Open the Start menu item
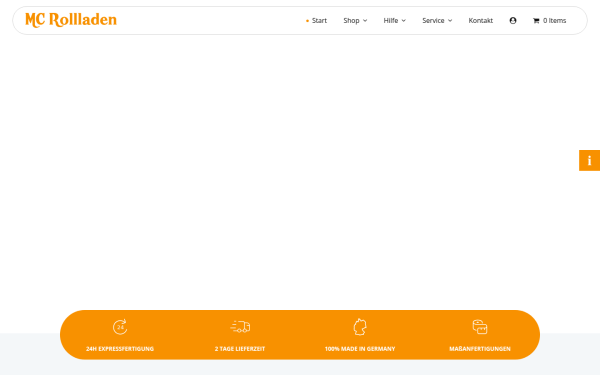 click(319, 21)
